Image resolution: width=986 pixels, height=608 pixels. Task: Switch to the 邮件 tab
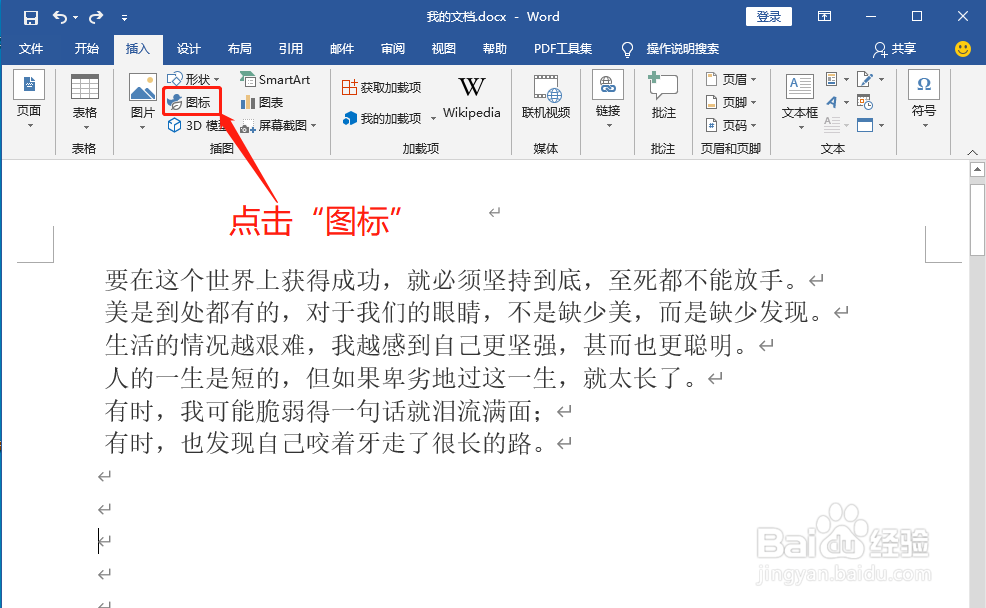coord(341,48)
